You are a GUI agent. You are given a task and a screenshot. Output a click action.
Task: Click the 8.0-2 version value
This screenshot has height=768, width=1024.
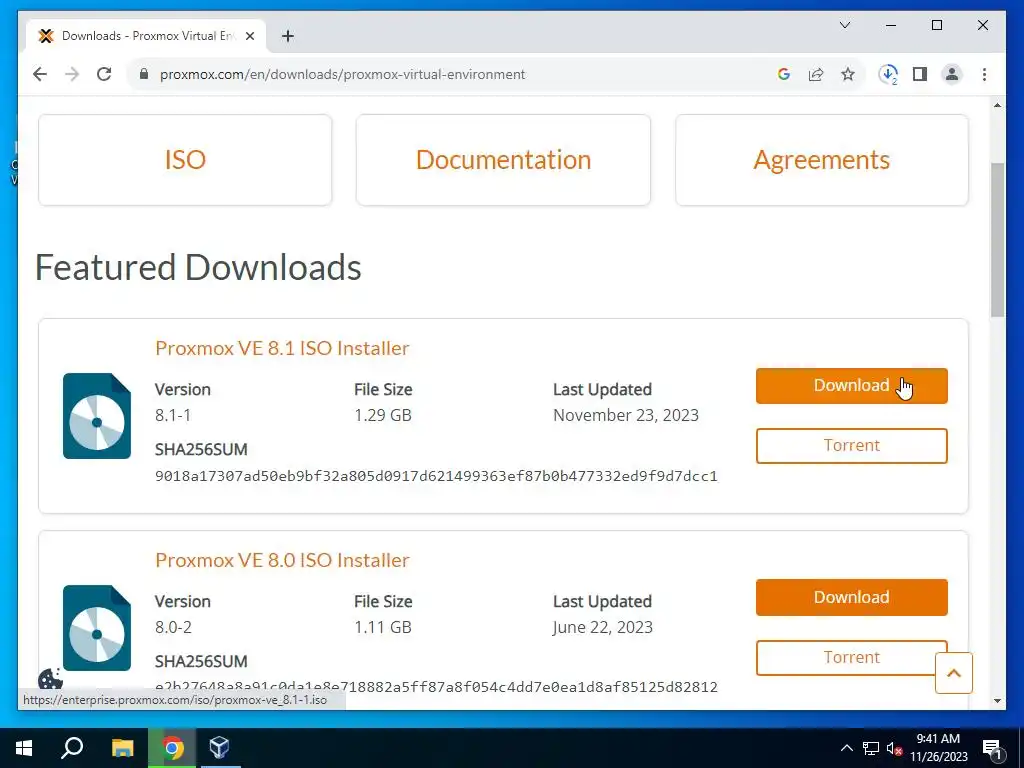click(x=173, y=628)
